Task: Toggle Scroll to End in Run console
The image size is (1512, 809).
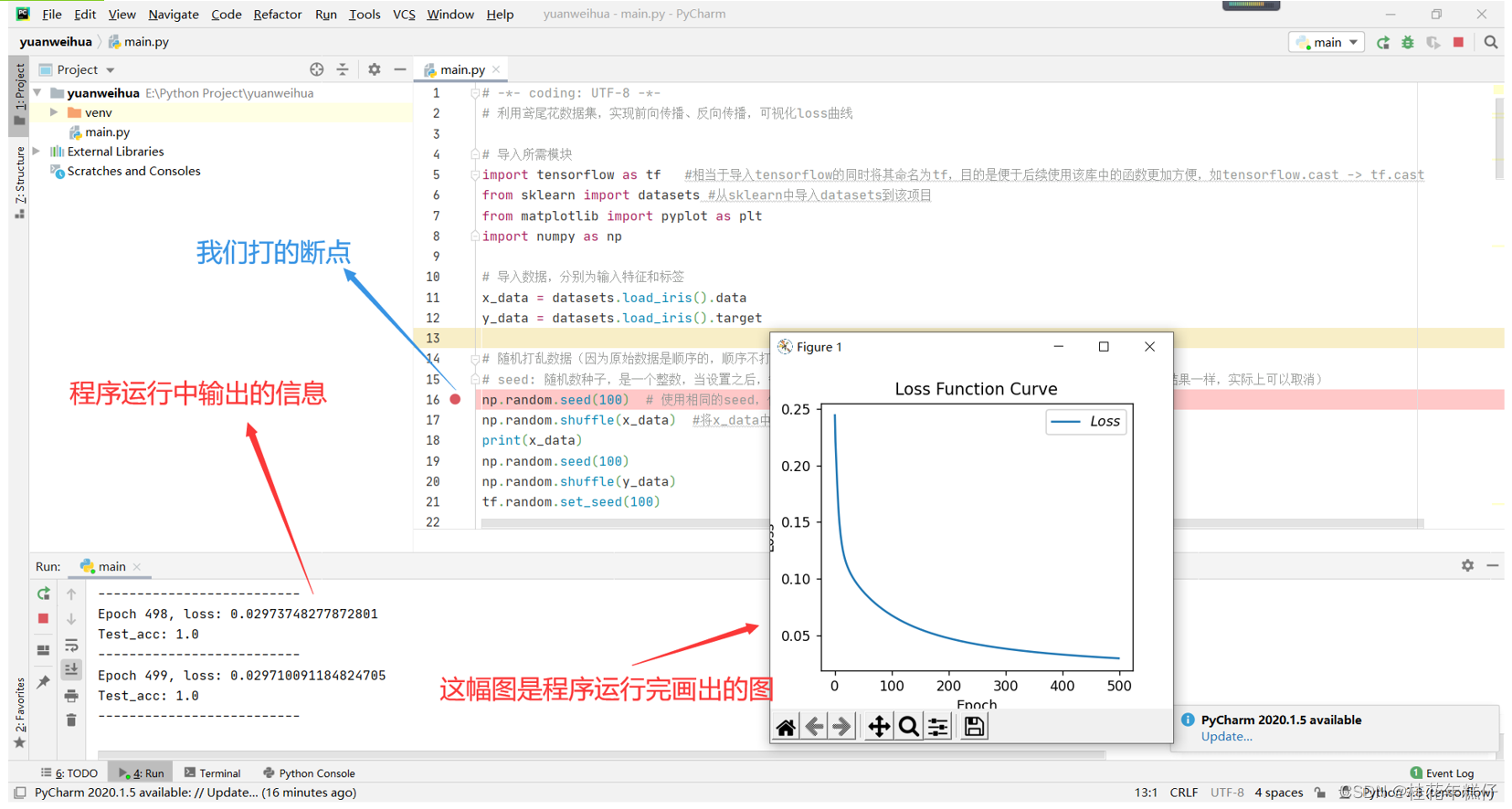Action: click(71, 670)
